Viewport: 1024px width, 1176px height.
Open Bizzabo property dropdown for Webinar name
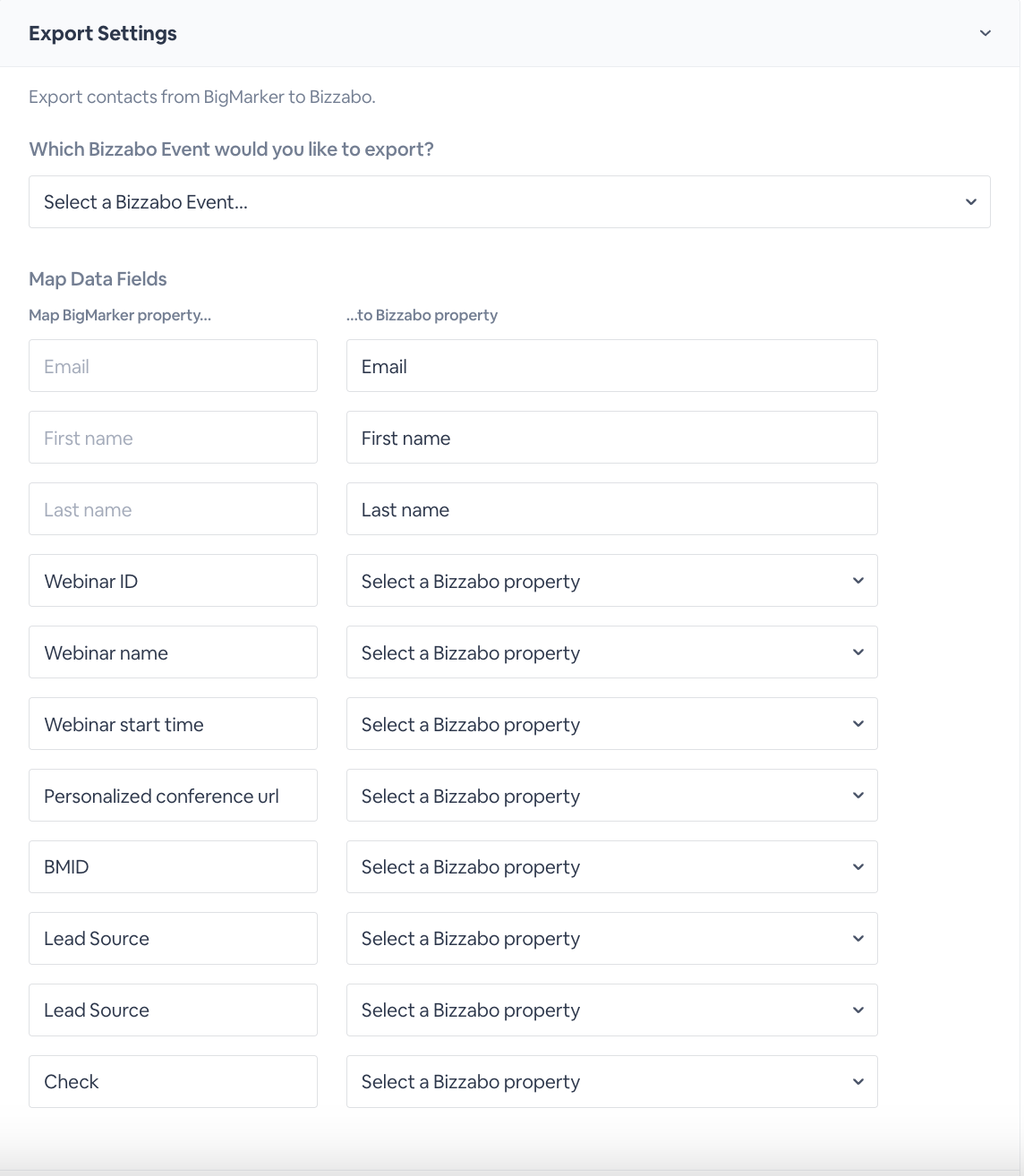[x=611, y=652]
